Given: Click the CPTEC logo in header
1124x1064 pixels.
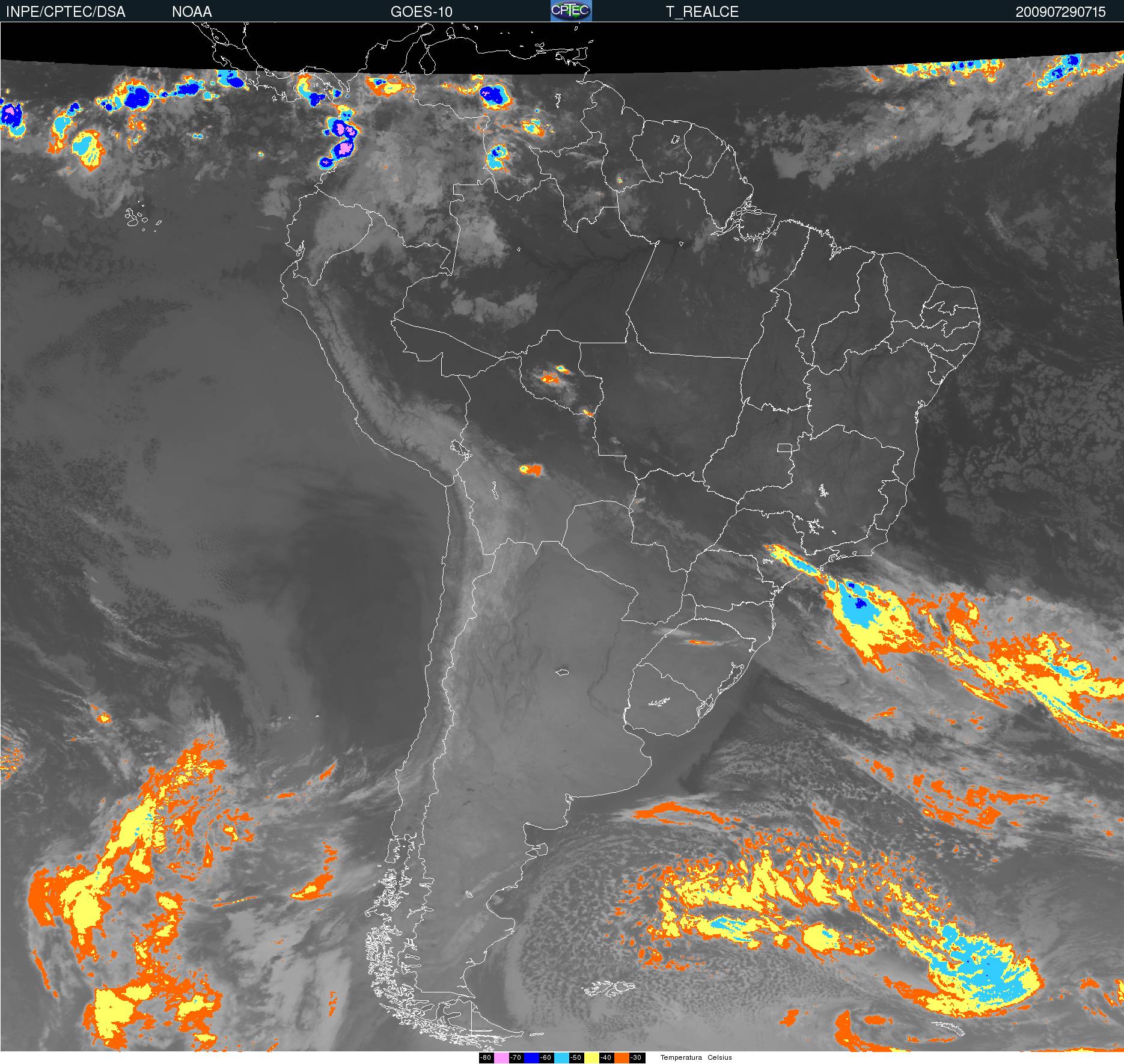Looking at the screenshot, I should [571, 11].
